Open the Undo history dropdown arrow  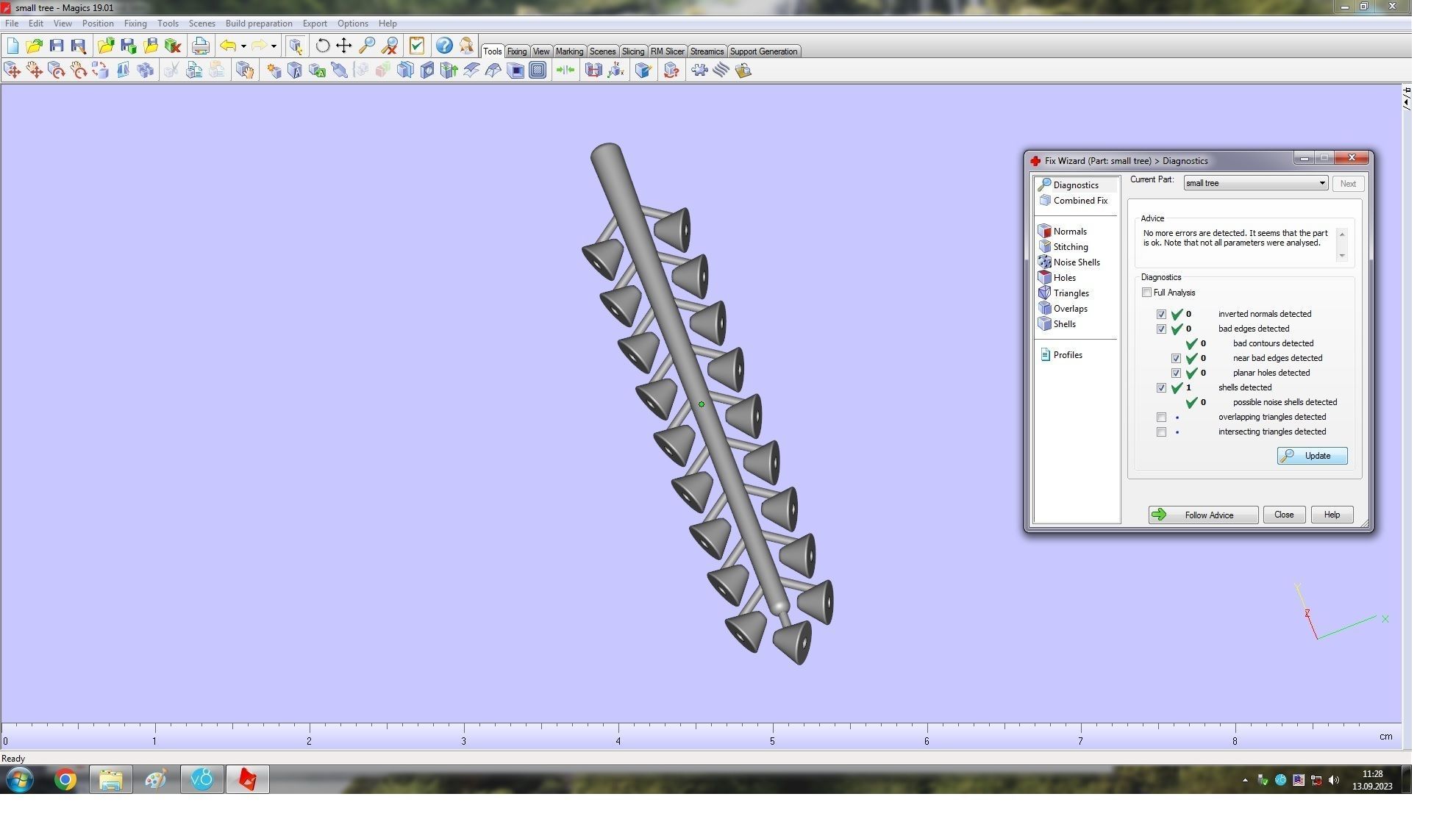pyautogui.click(x=243, y=46)
